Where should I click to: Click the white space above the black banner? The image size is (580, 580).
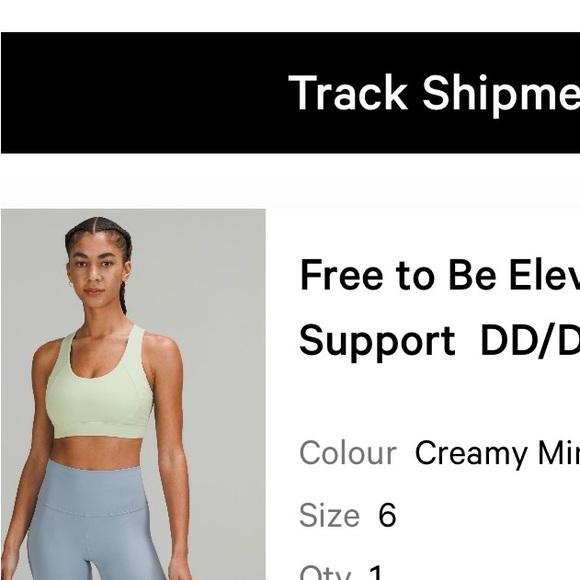(x=290, y=16)
